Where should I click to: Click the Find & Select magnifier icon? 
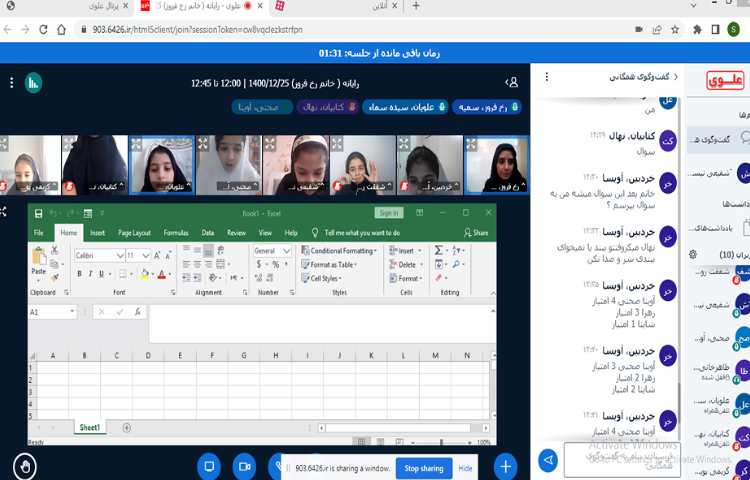click(457, 264)
